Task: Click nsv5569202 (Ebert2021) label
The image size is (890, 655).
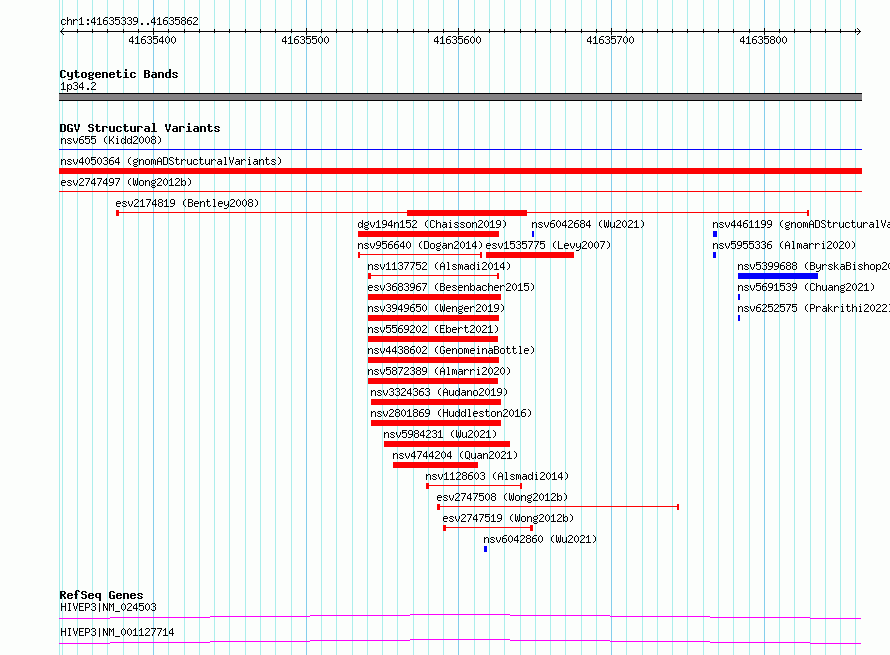Action: (x=433, y=329)
